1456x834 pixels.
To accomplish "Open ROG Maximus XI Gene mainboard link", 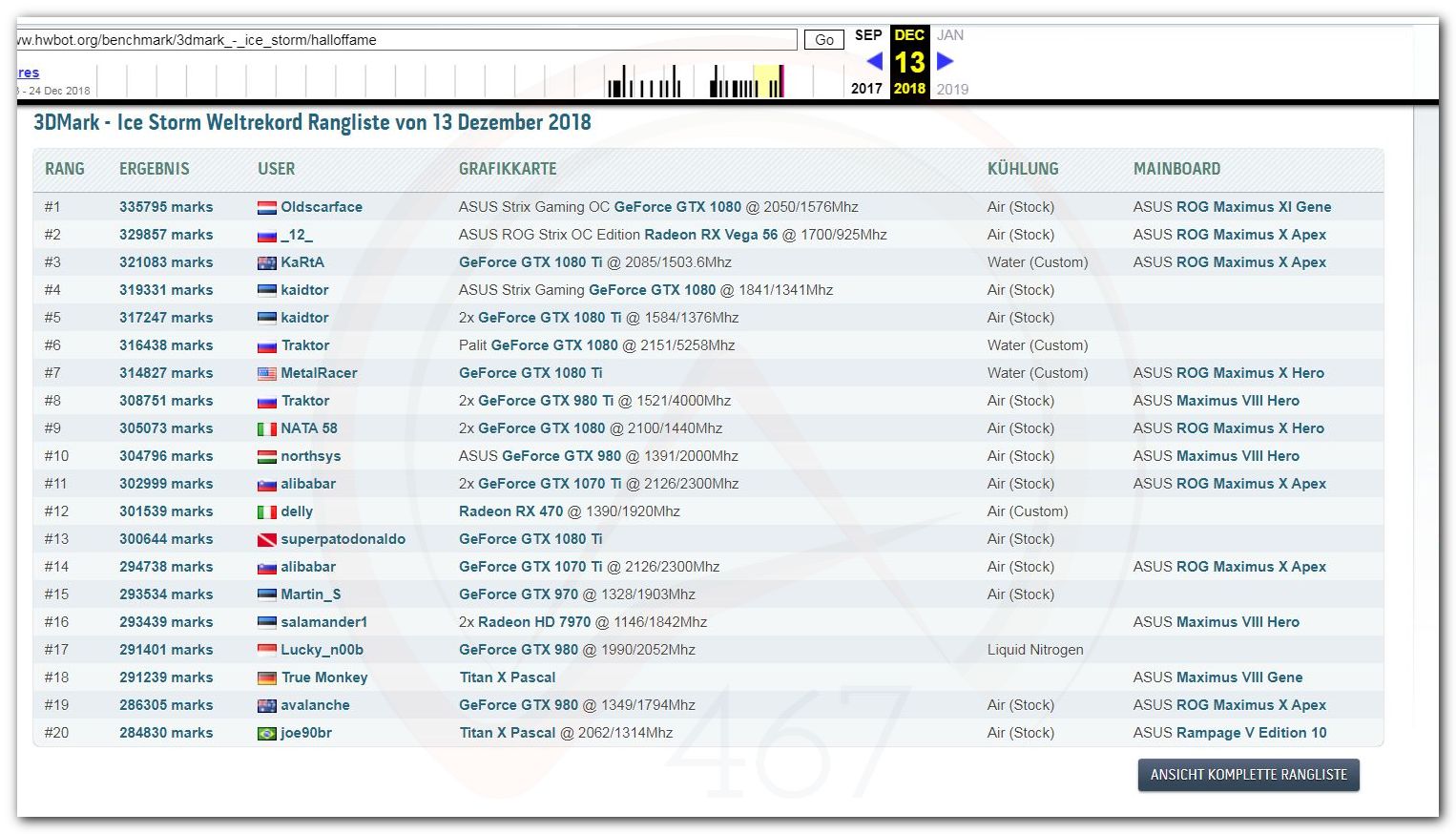I will (1253, 207).
